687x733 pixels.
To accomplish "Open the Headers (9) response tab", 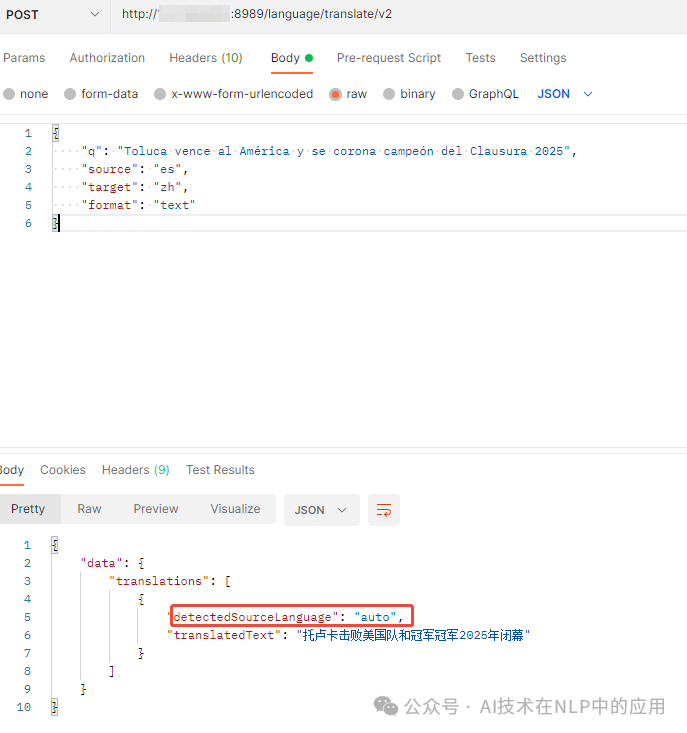I will pyautogui.click(x=135, y=470).
